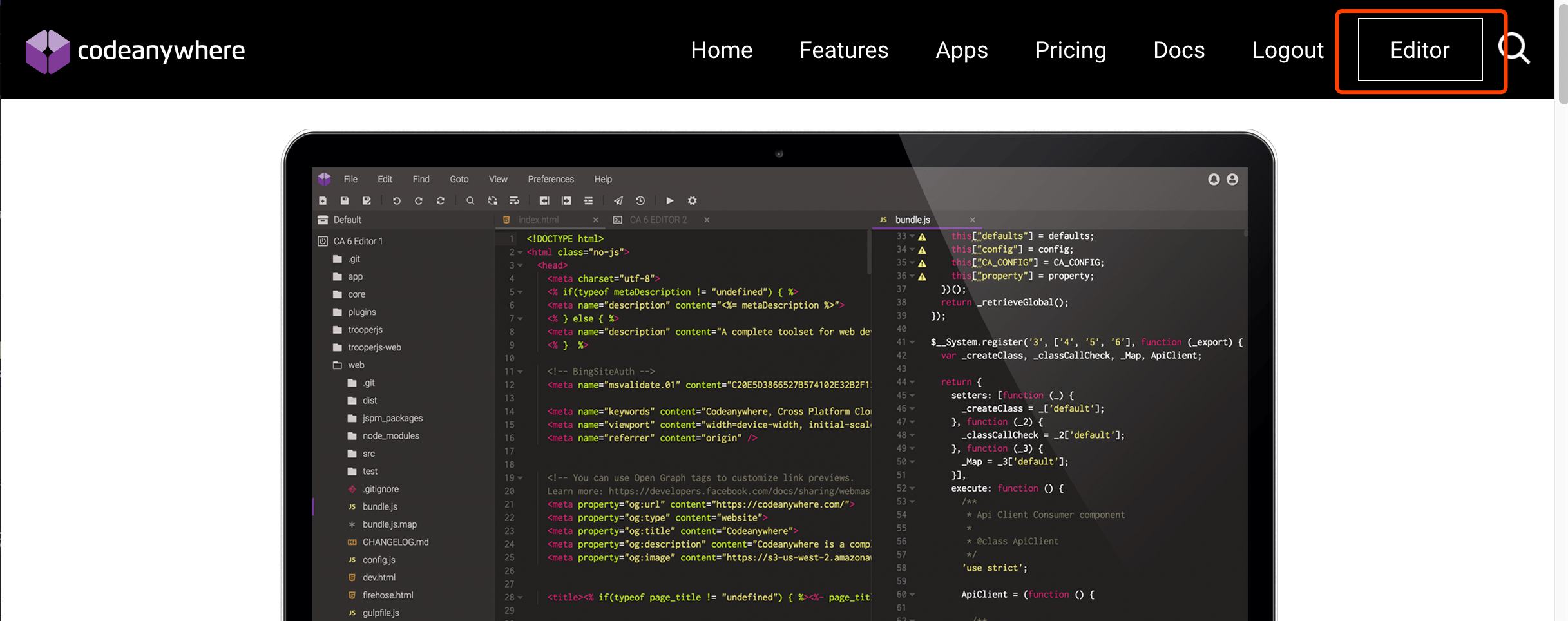The width and height of the screenshot is (1568, 621).
Task: Click the notification bell icon in editor
Action: (1214, 179)
